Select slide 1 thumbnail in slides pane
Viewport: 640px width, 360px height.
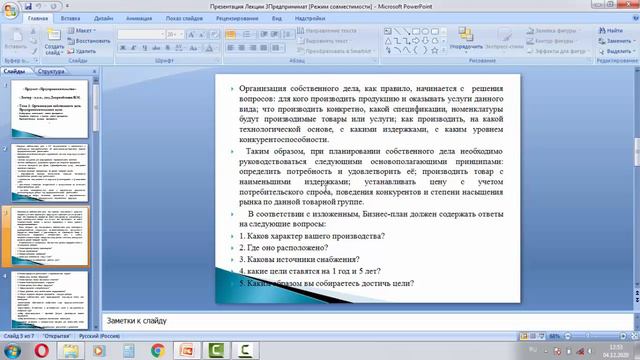coord(49,109)
